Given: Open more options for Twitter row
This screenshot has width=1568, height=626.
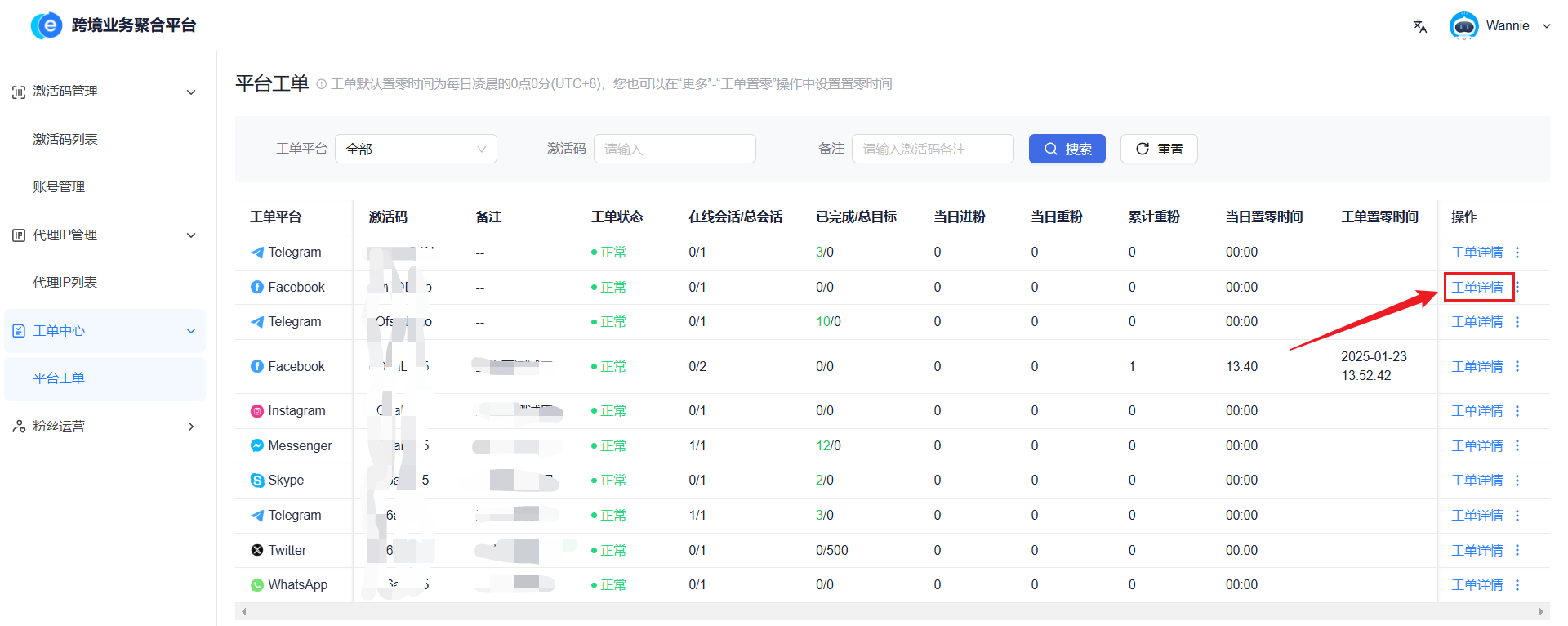Looking at the screenshot, I should 1517,551.
